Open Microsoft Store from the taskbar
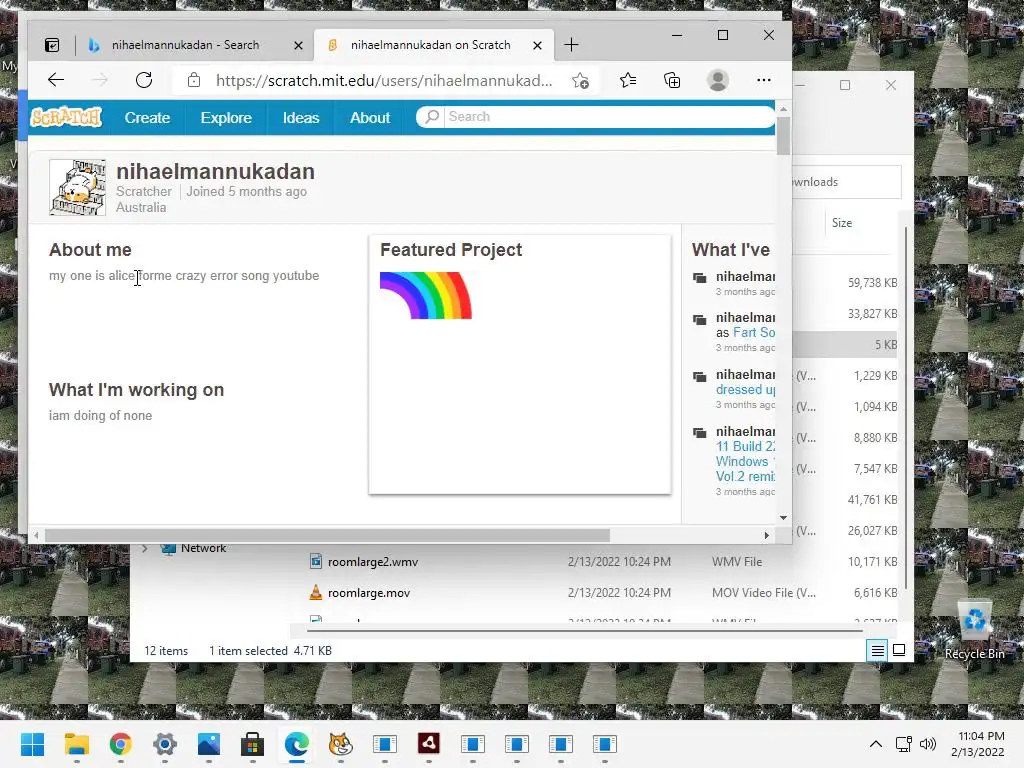 click(253, 744)
